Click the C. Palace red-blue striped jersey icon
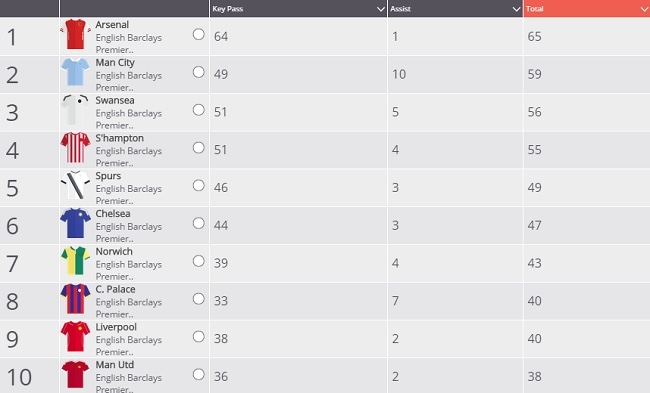This screenshot has width=650, height=393. coord(75,298)
